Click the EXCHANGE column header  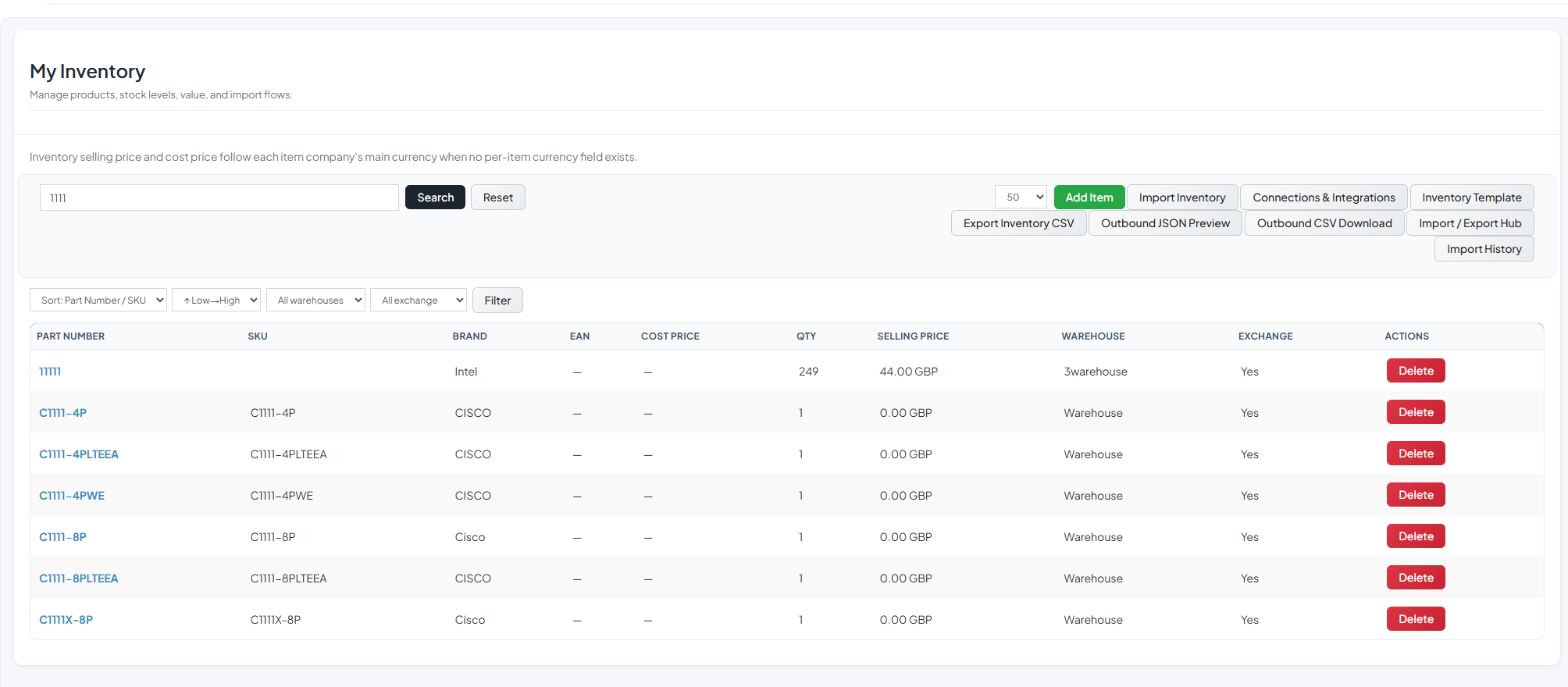(x=1265, y=336)
